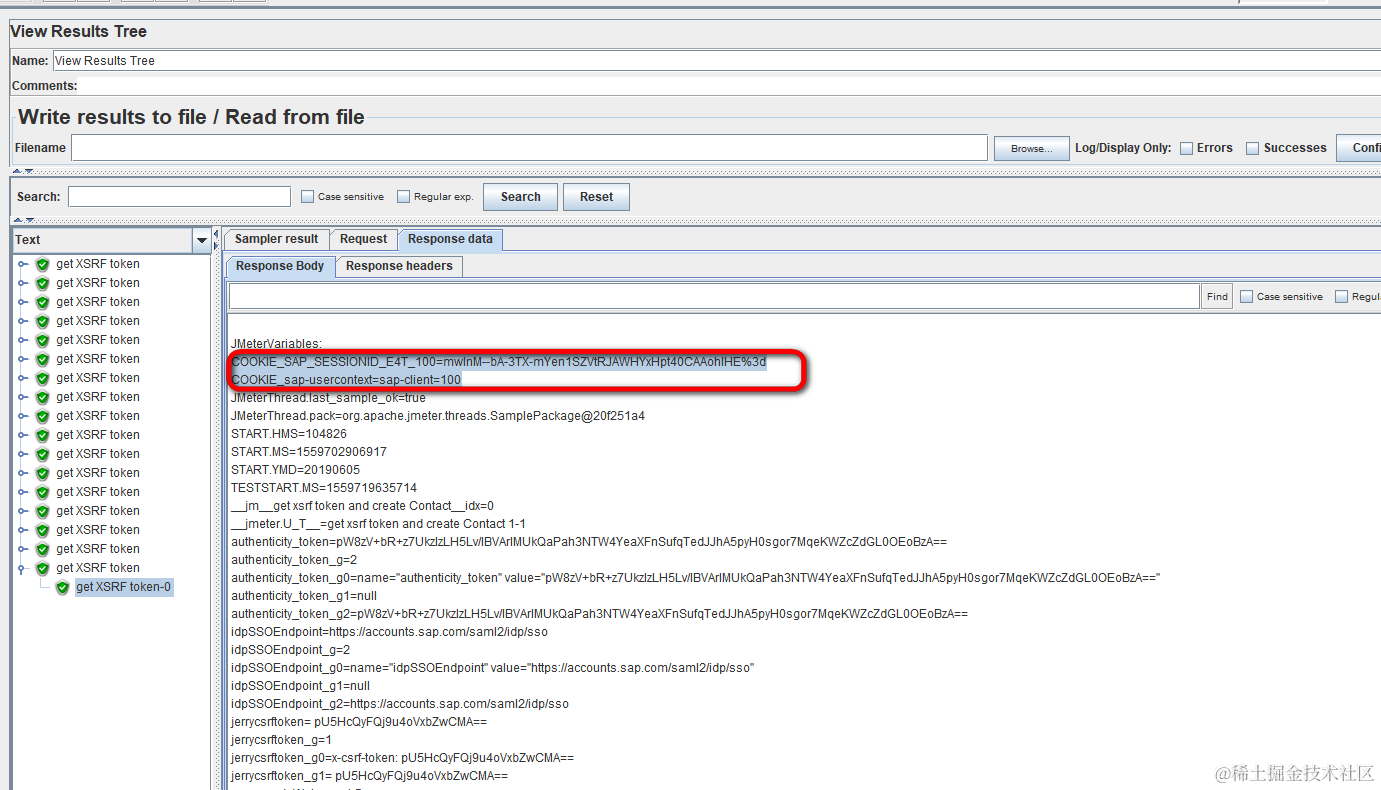Toggle the Regular exp. checkbox after Find
Screen dimensions: 1381x790
1341,297
